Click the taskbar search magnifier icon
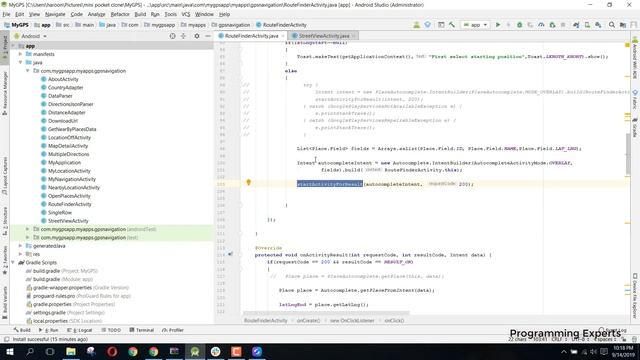 click(30, 351)
